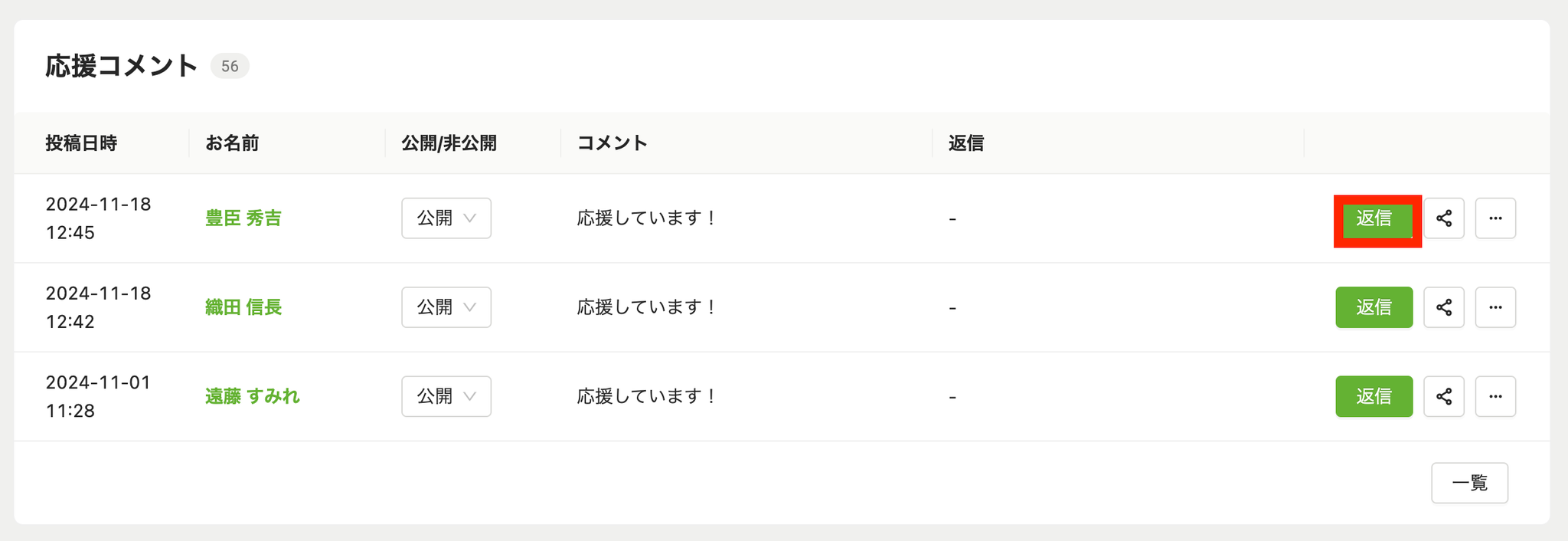This screenshot has width=1568, height=541.
Task: Open 豊臣 秀吉 name link
Action: (x=243, y=218)
